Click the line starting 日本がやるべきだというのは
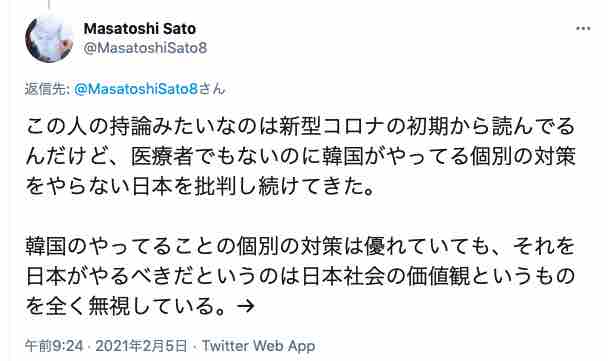Screen dimensions: 608x361 [300, 276]
